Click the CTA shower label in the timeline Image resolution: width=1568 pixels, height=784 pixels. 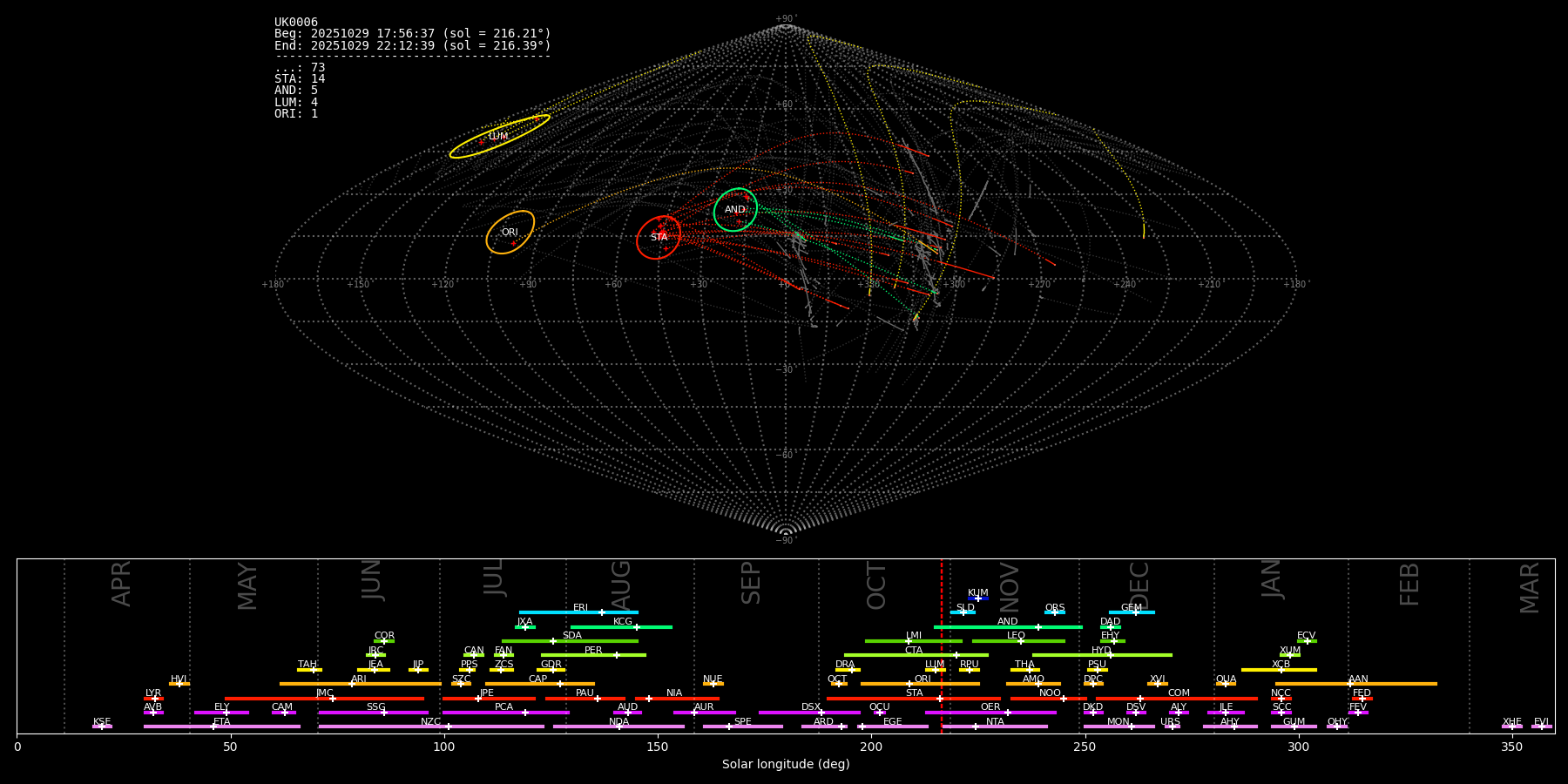coord(914,651)
